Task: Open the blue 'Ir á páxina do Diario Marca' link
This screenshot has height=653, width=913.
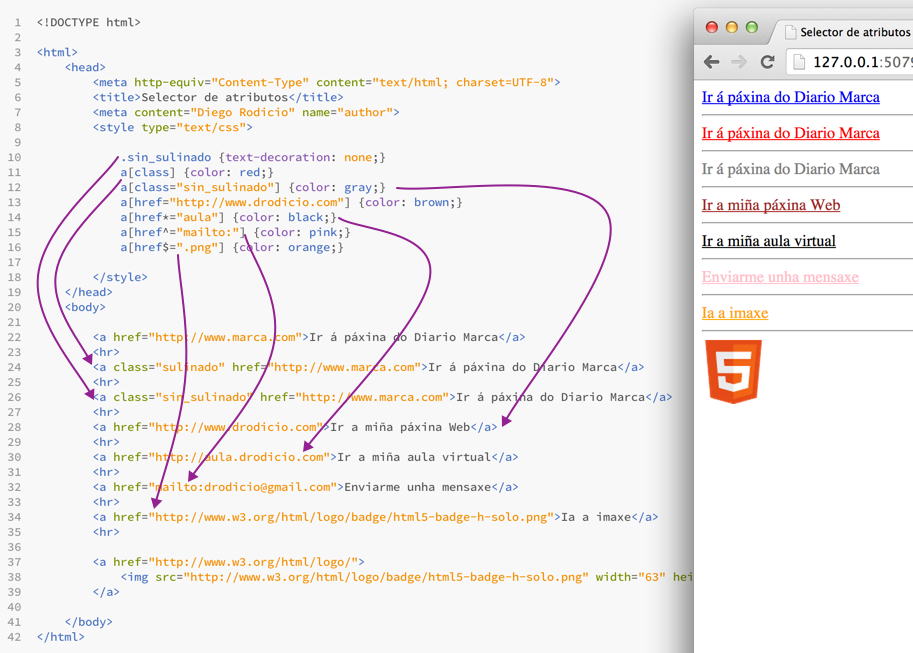Action: coord(790,97)
